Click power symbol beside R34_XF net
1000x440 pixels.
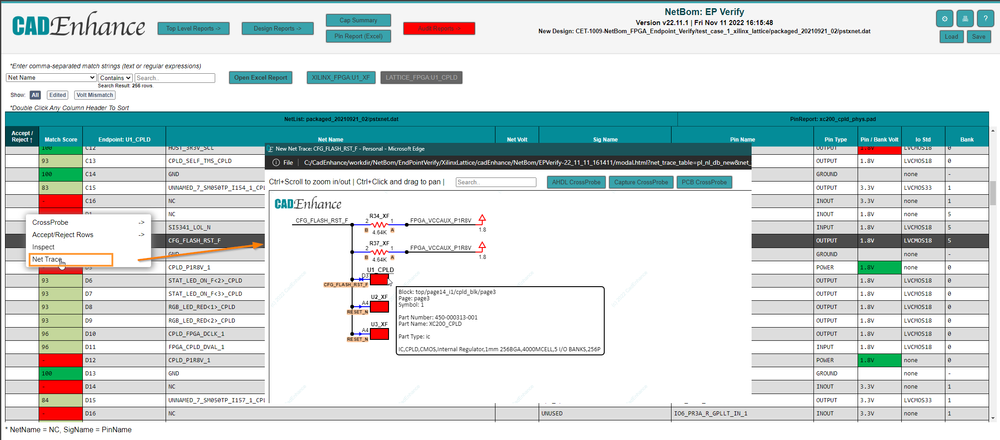pos(483,219)
